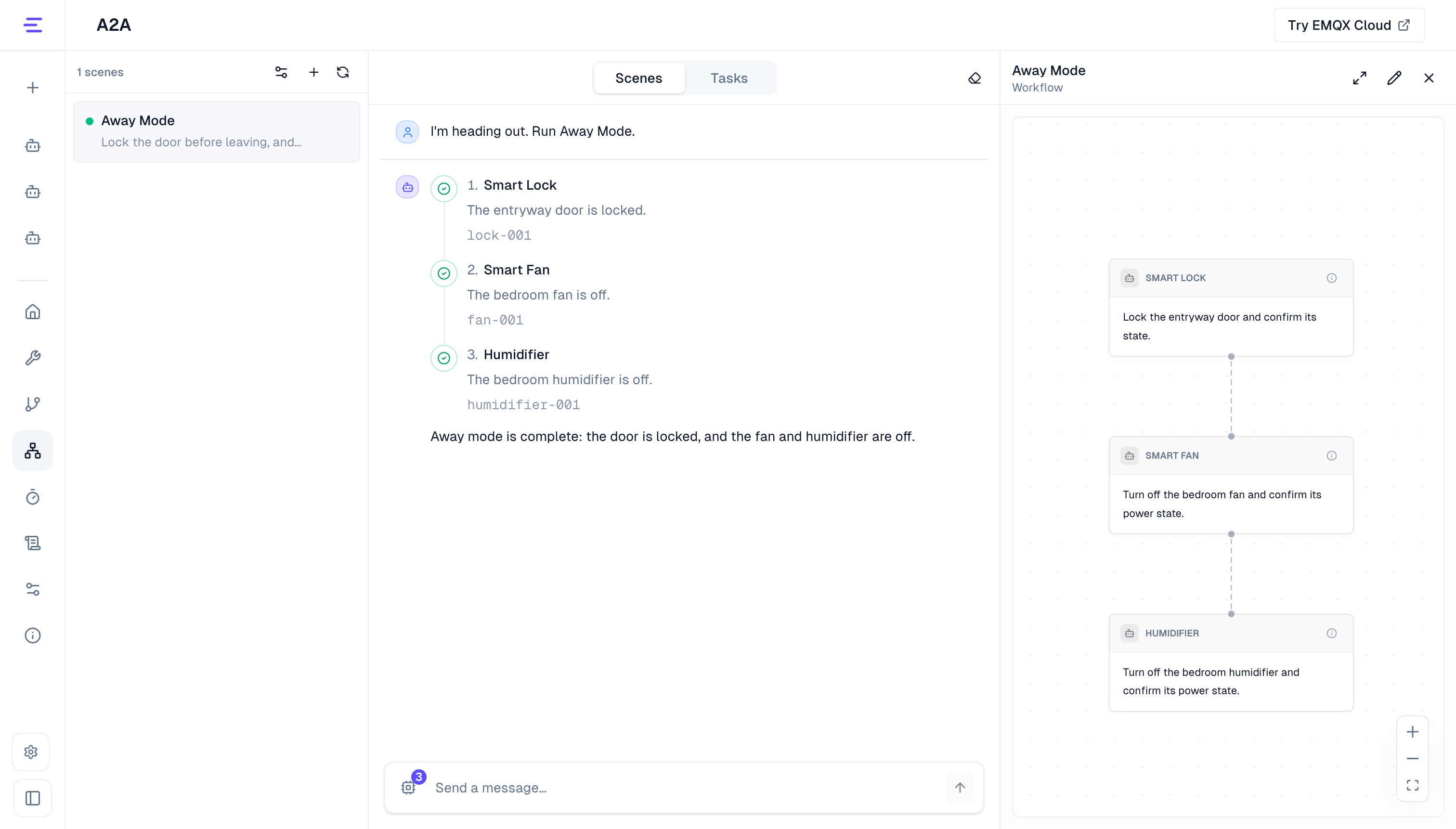
Task: Expand Away Mode workflow to fullscreen
Action: (1360, 78)
